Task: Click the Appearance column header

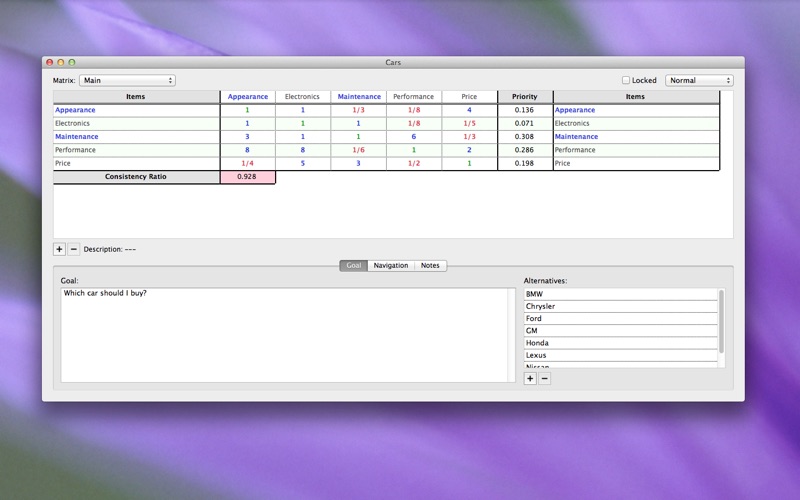Action: (247, 96)
